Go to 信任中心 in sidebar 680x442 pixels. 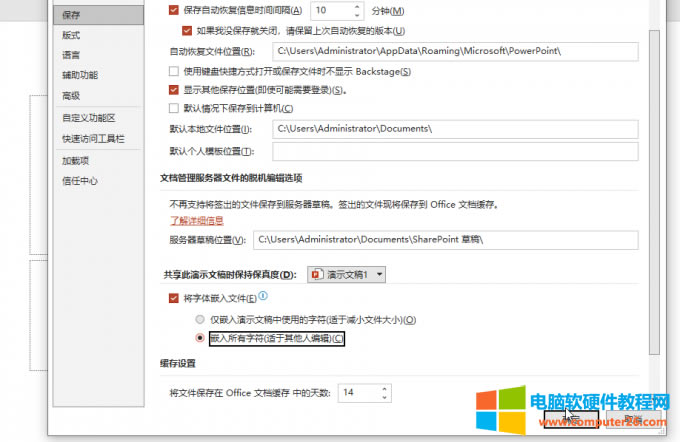[x=80, y=181]
